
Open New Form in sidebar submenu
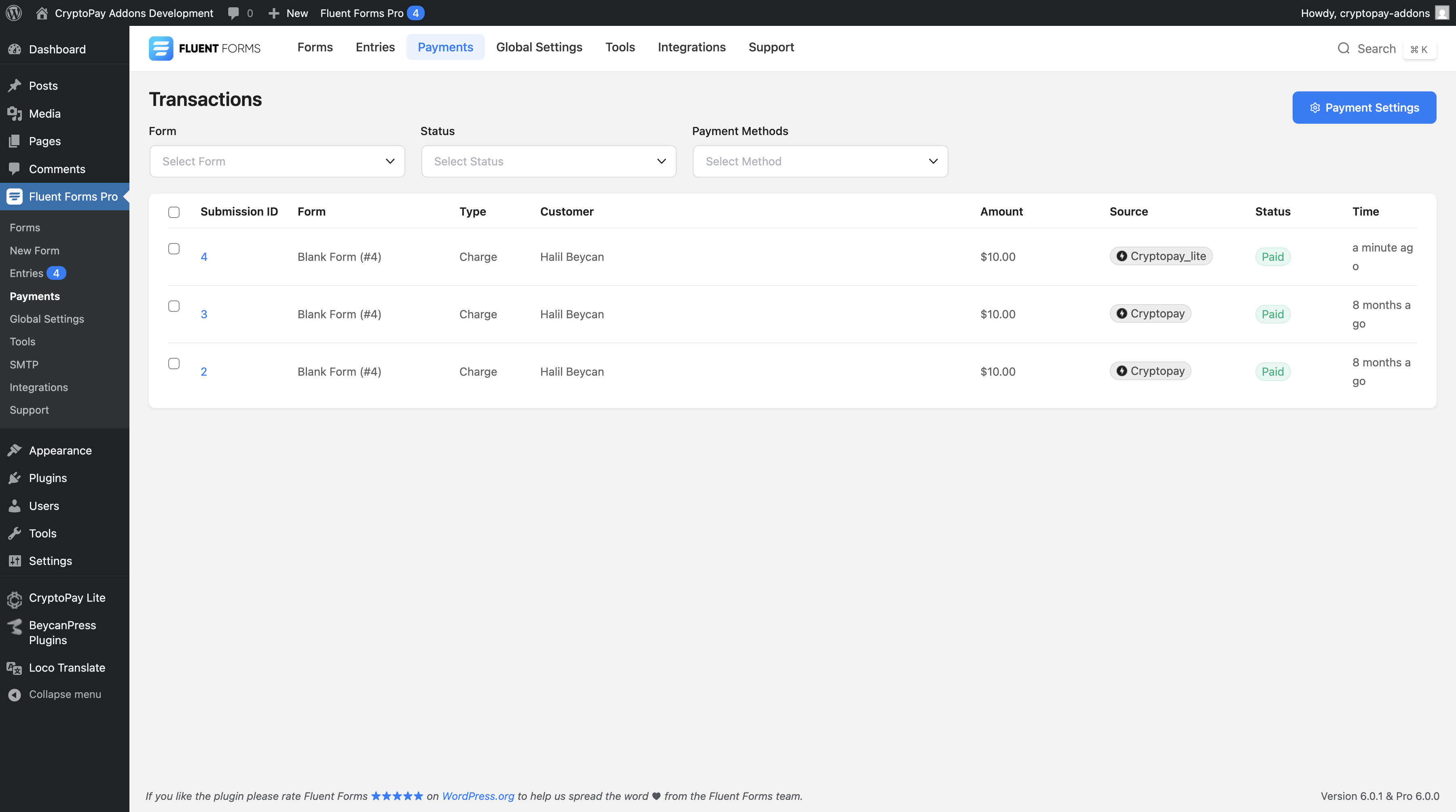[x=34, y=250]
